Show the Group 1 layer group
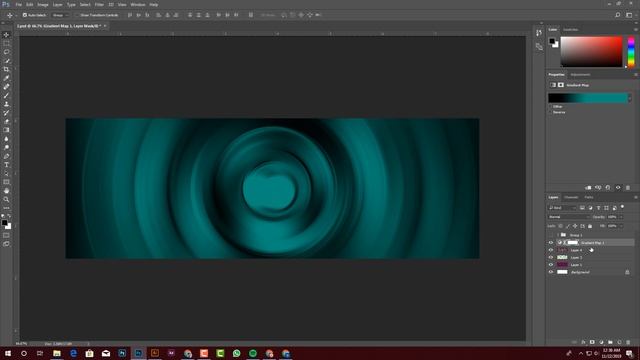This screenshot has width=640, height=360. 551,236
